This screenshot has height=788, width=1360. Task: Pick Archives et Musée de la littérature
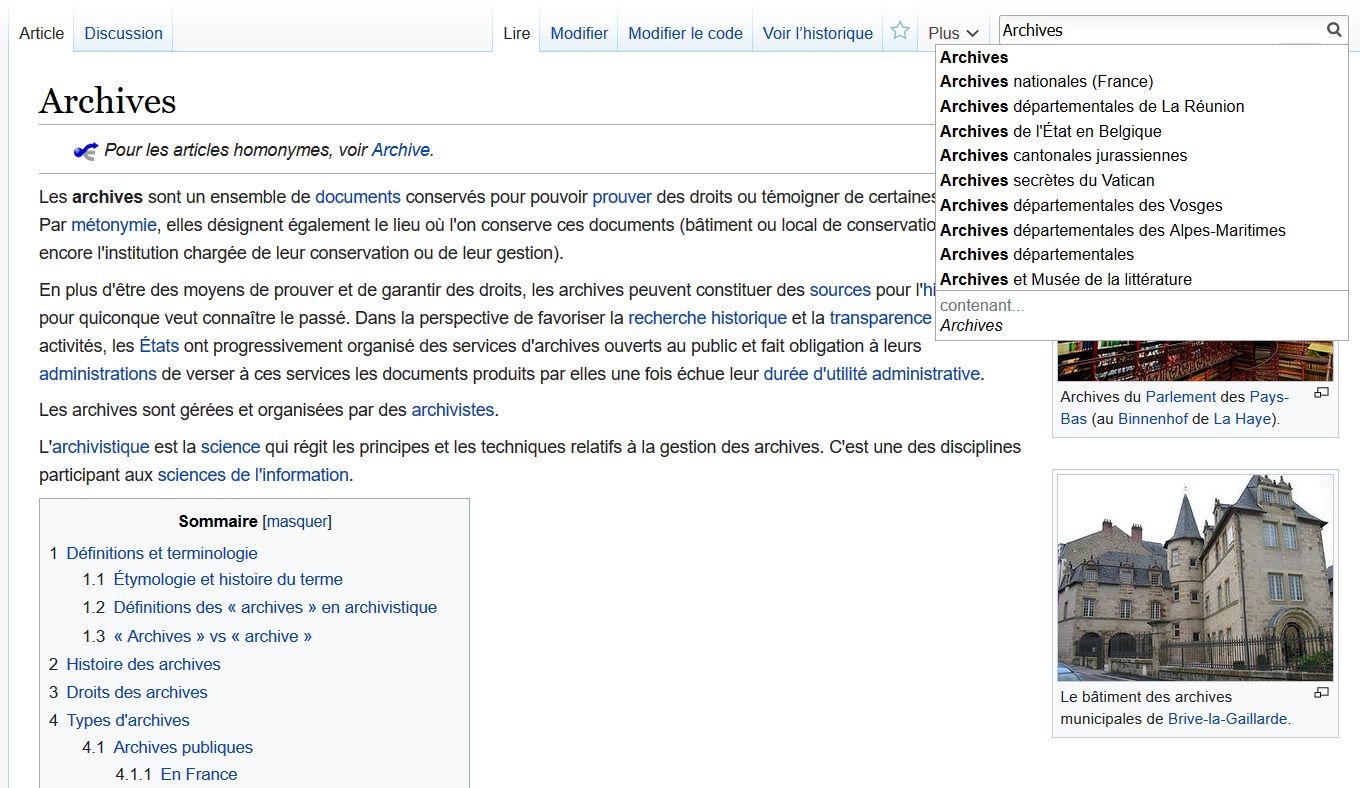pos(1142,279)
